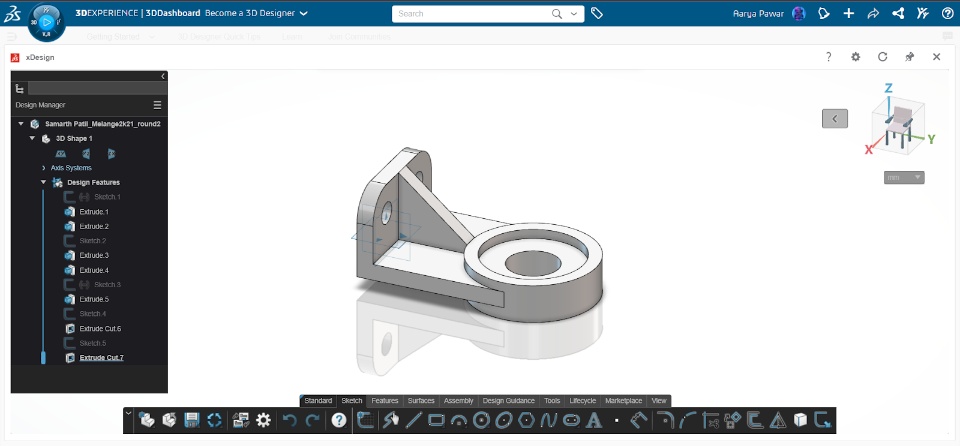The image size is (960, 446).
Task: Open the Become a 3D Designer dropdown
Action: pos(304,13)
